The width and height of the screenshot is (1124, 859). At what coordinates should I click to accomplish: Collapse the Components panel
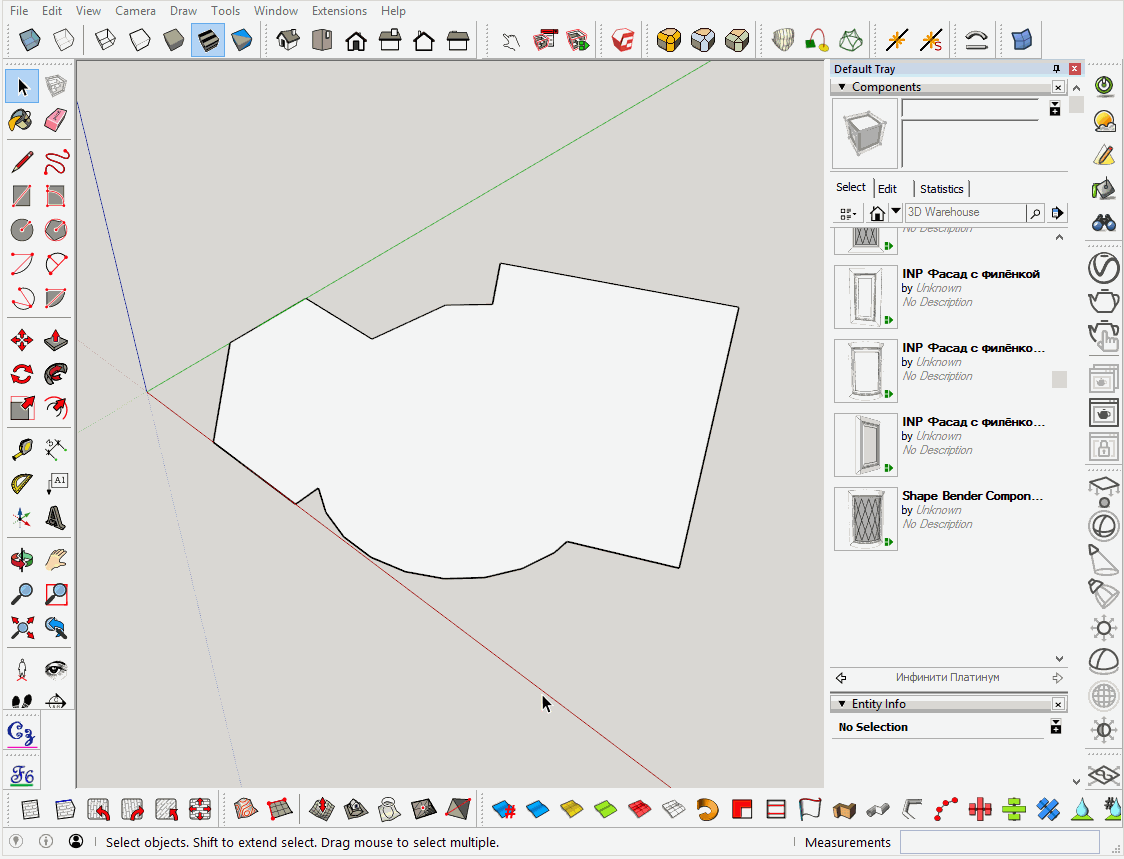tap(841, 86)
